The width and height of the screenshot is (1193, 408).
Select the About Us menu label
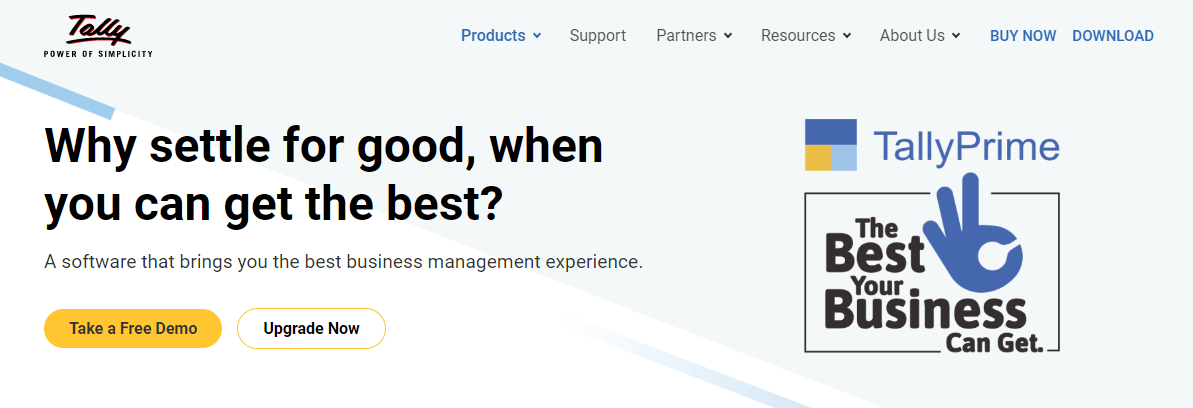coord(912,36)
